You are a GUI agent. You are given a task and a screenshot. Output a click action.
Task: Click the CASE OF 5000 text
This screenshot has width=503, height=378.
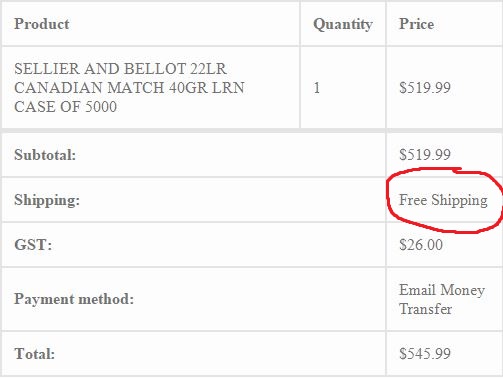[x=65, y=107]
